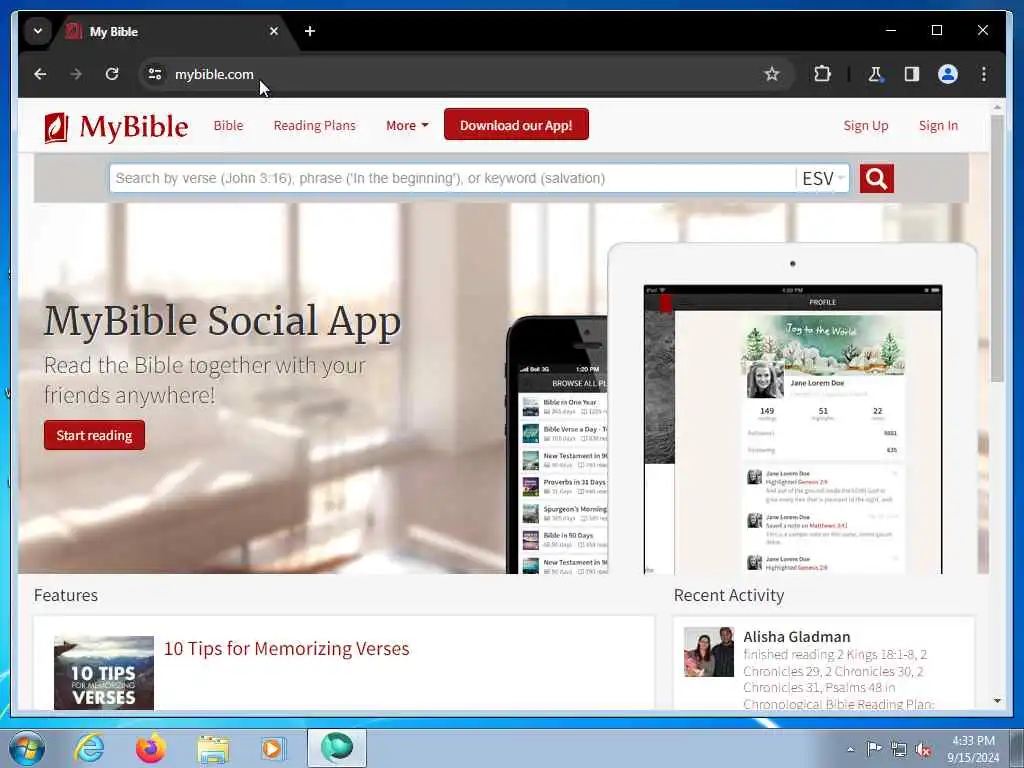Image resolution: width=1024 pixels, height=768 pixels.
Task: Open Action Center flag tray icon
Action: pyautogui.click(x=873, y=748)
